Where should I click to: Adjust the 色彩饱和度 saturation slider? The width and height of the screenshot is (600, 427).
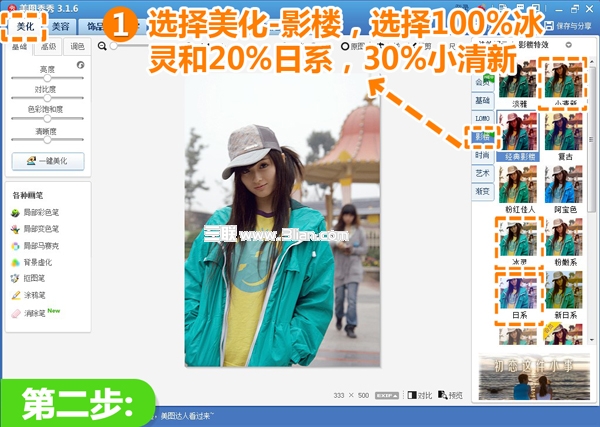(47, 118)
